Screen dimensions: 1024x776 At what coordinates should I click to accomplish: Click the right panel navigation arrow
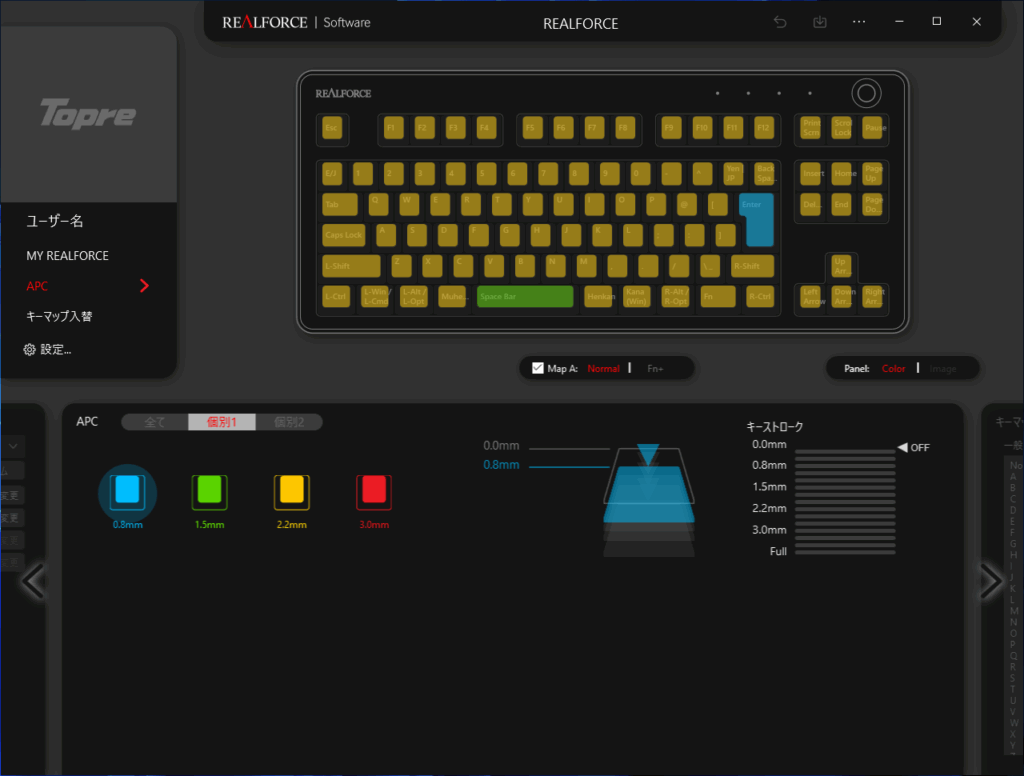point(991,580)
